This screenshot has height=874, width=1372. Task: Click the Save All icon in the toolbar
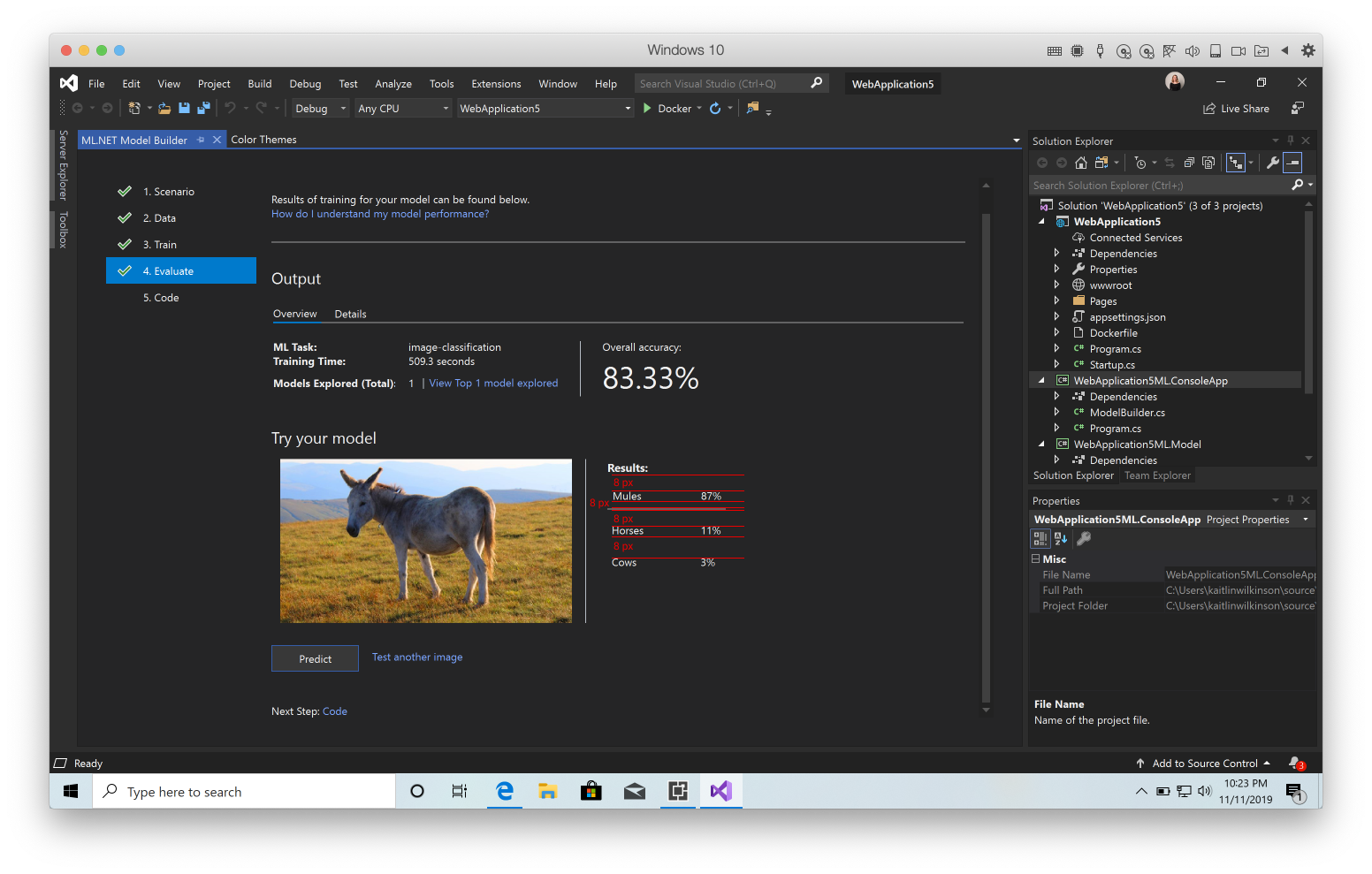tap(202, 107)
